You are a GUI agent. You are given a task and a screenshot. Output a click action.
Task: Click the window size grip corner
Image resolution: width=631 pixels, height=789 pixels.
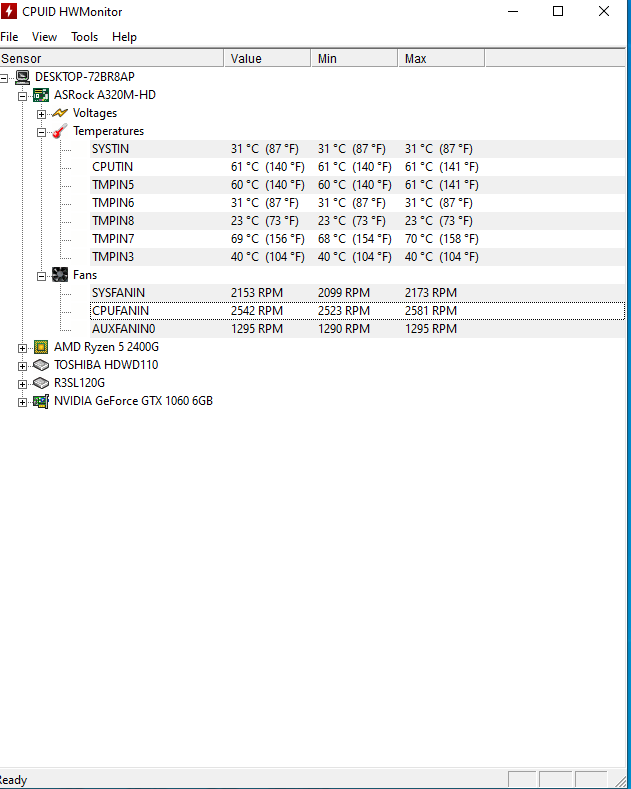click(x=620, y=781)
